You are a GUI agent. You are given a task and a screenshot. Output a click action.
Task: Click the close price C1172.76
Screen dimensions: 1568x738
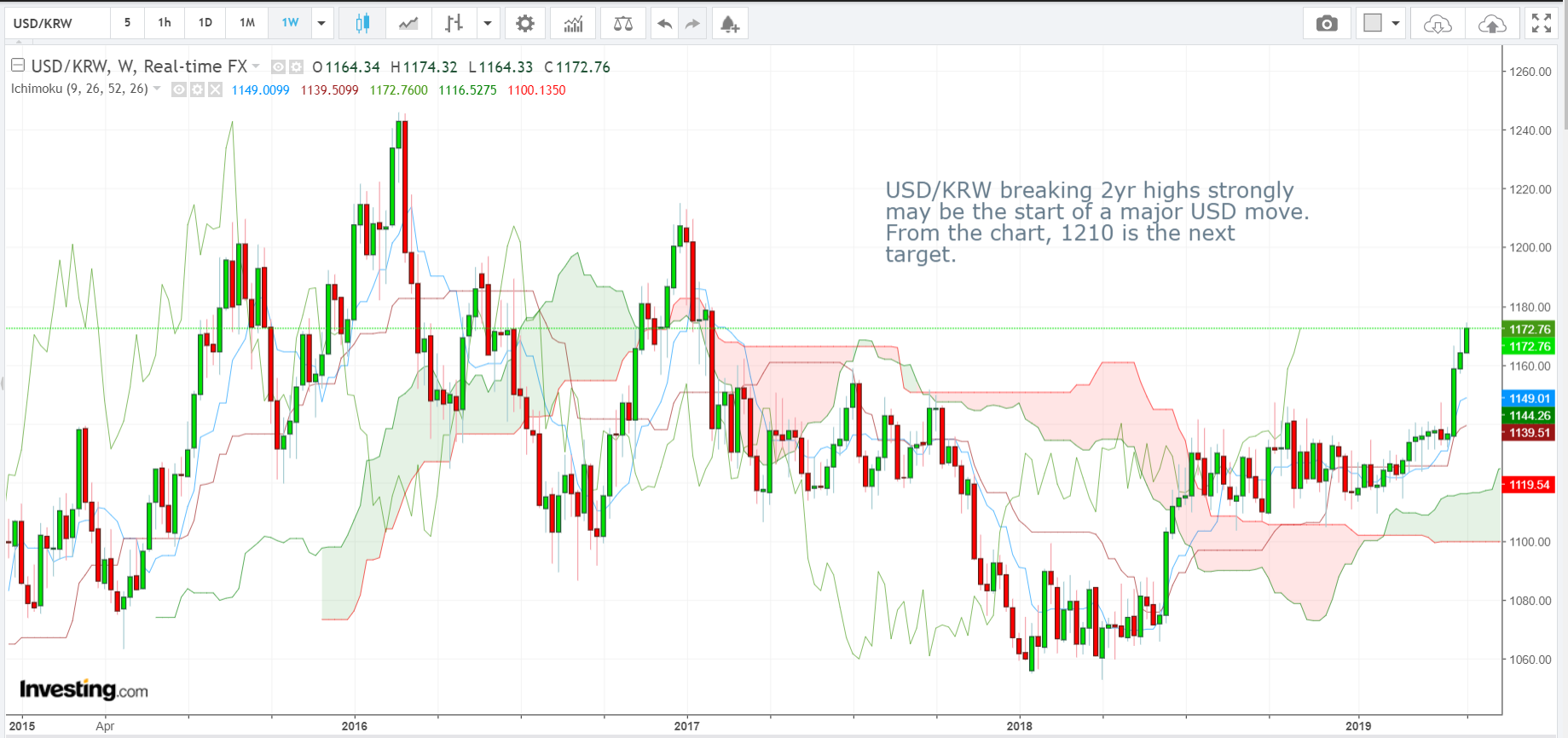tap(577, 66)
